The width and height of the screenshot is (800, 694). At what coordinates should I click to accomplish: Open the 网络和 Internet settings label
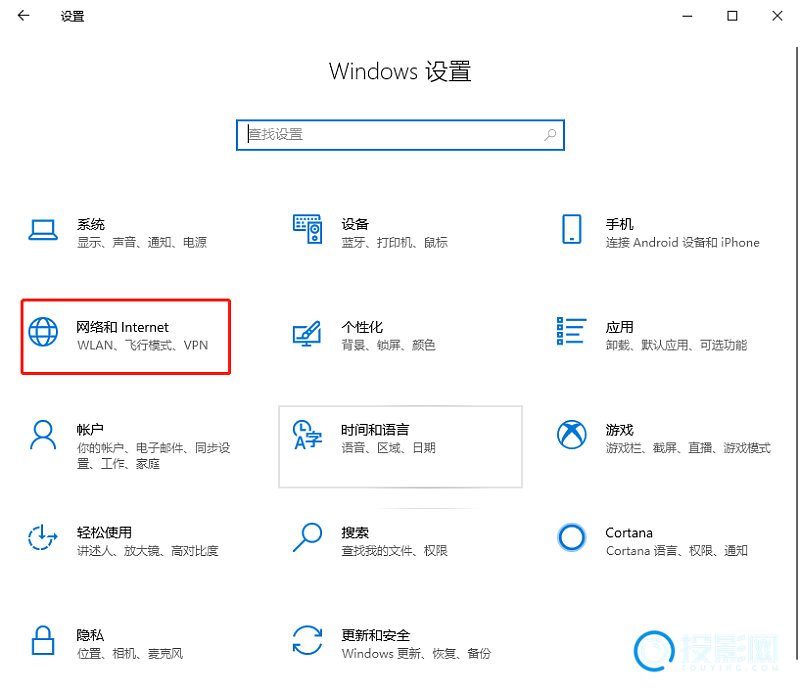(x=123, y=327)
